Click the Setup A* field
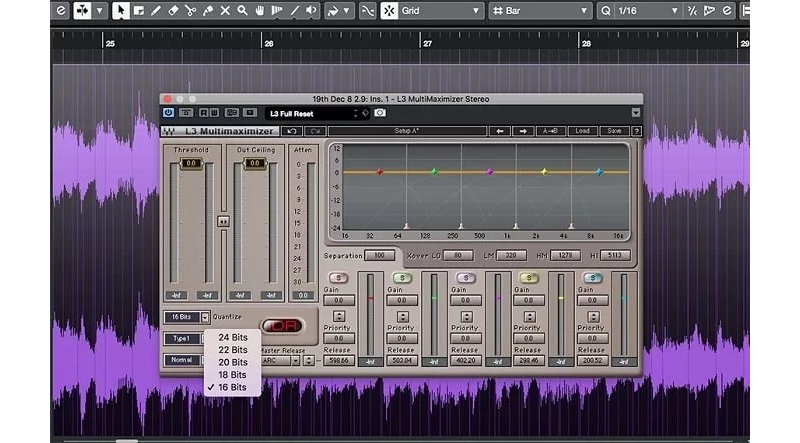Viewport: 800px width, 443px height. point(407,131)
